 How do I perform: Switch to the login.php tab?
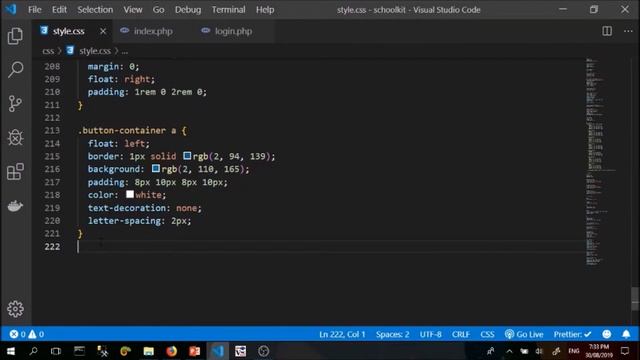pos(233,31)
